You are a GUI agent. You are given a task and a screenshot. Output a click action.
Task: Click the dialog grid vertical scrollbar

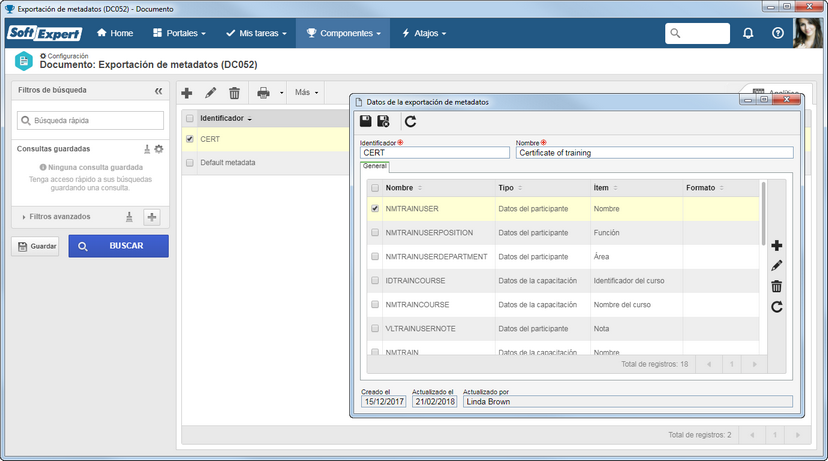coord(763,214)
